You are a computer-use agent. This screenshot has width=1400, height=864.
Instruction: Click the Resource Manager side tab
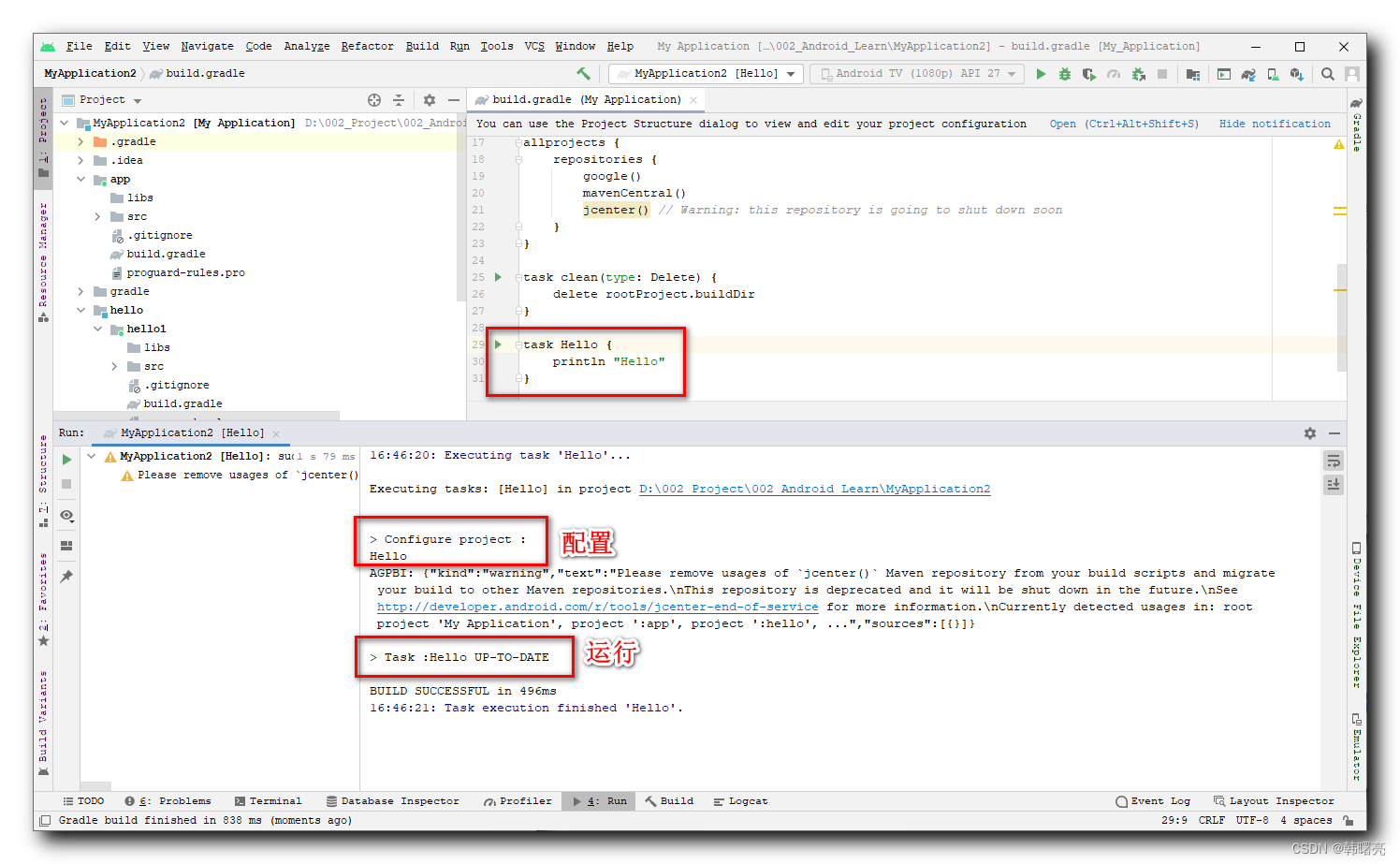[x=43, y=261]
